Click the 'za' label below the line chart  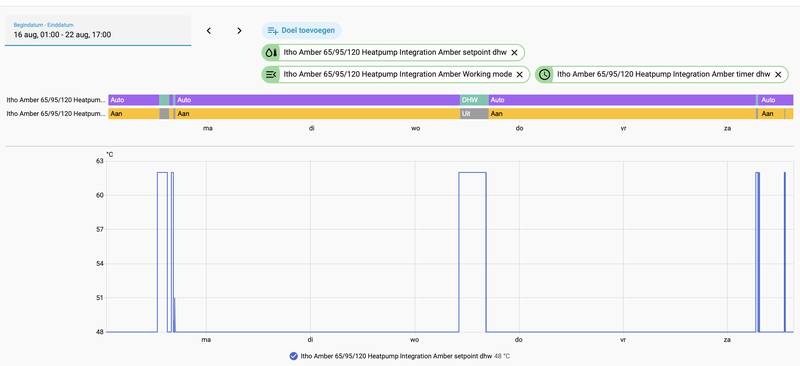(727, 339)
